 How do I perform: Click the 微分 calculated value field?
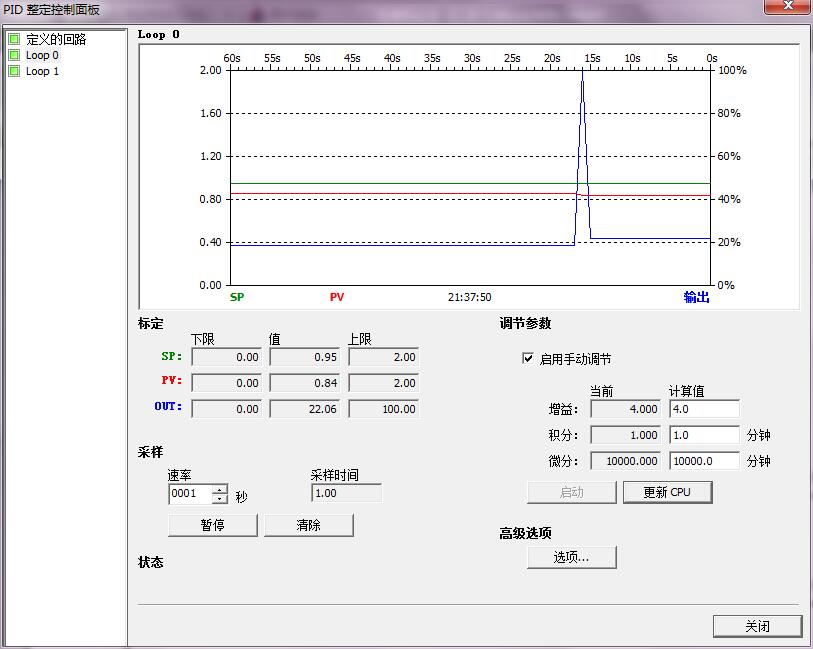(x=703, y=461)
